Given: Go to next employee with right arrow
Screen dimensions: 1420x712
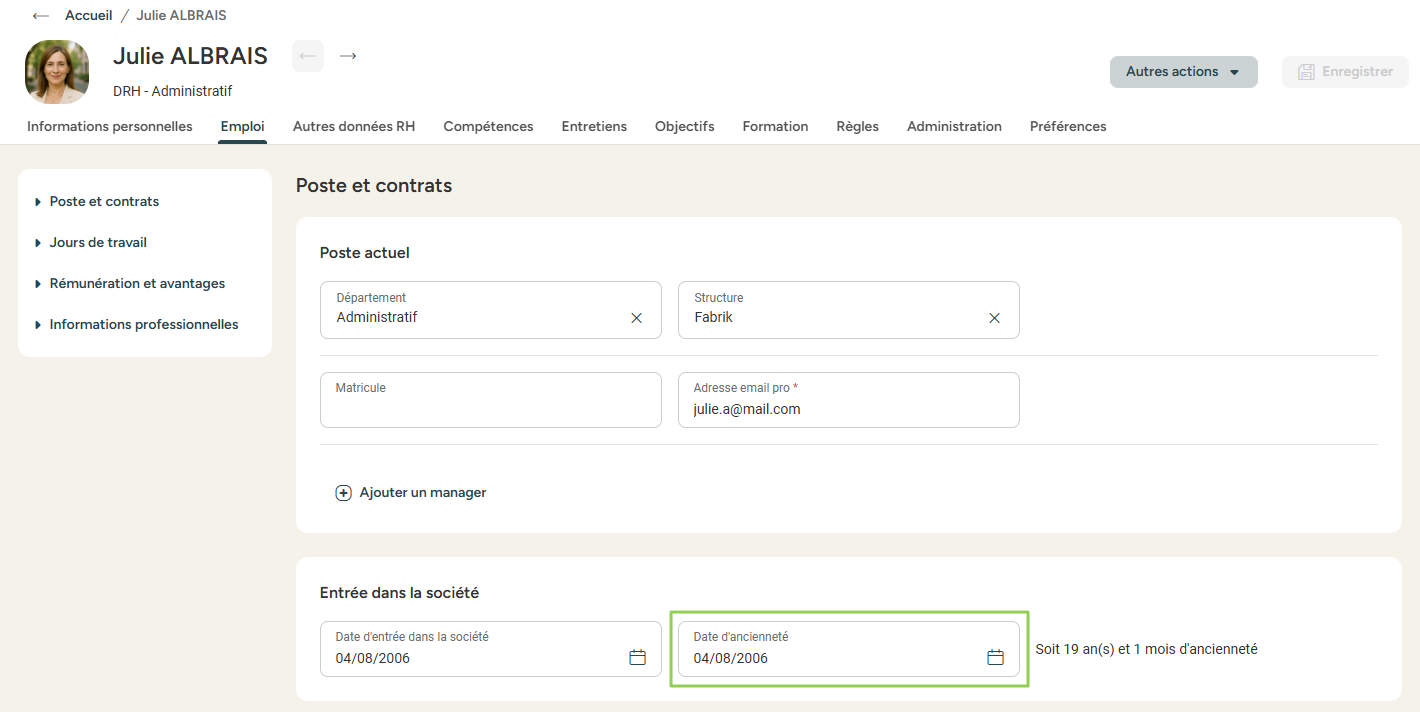Looking at the screenshot, I should pos(348,56).
